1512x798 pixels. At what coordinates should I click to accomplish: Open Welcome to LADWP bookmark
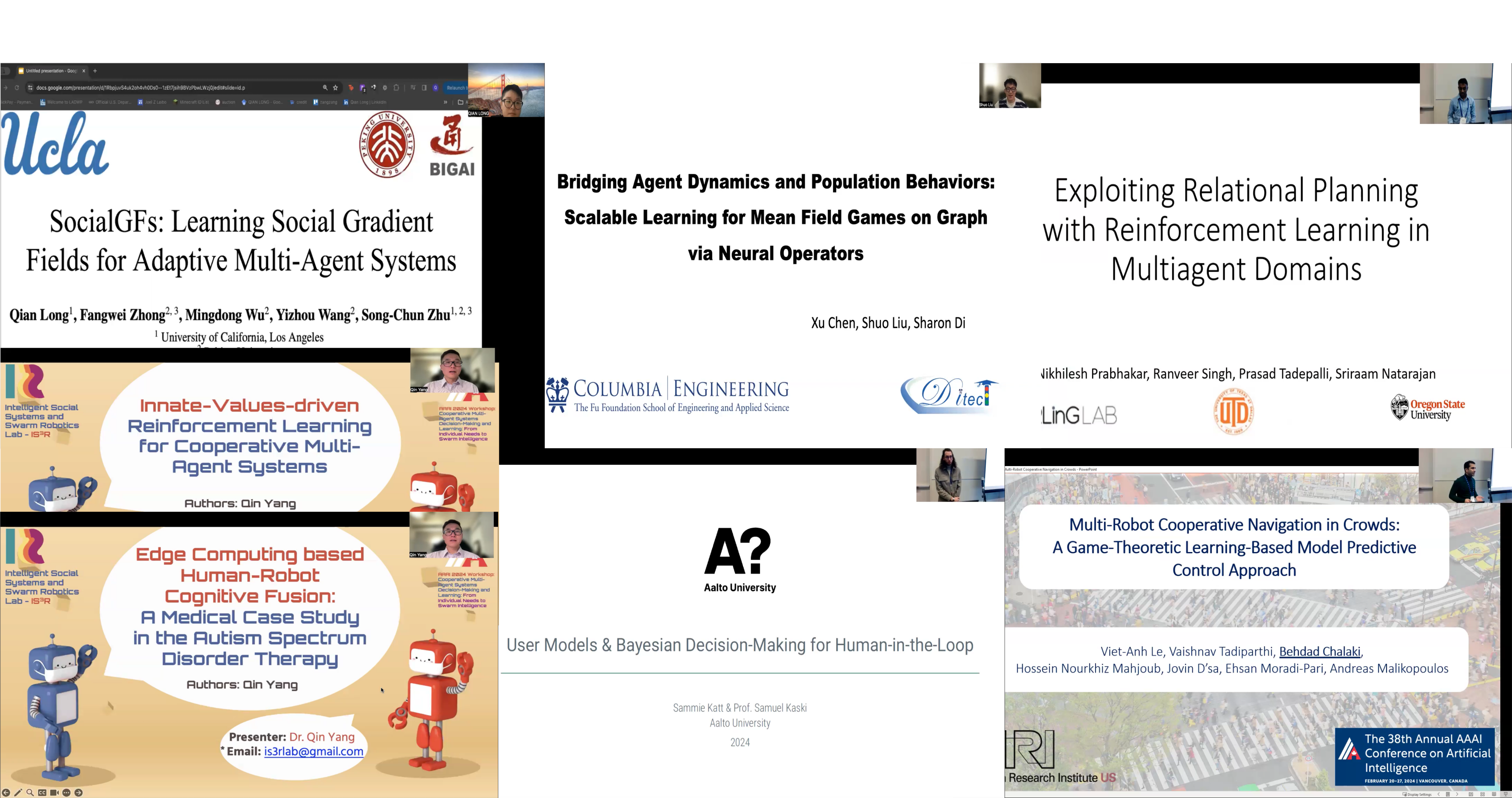pos(61,102)
